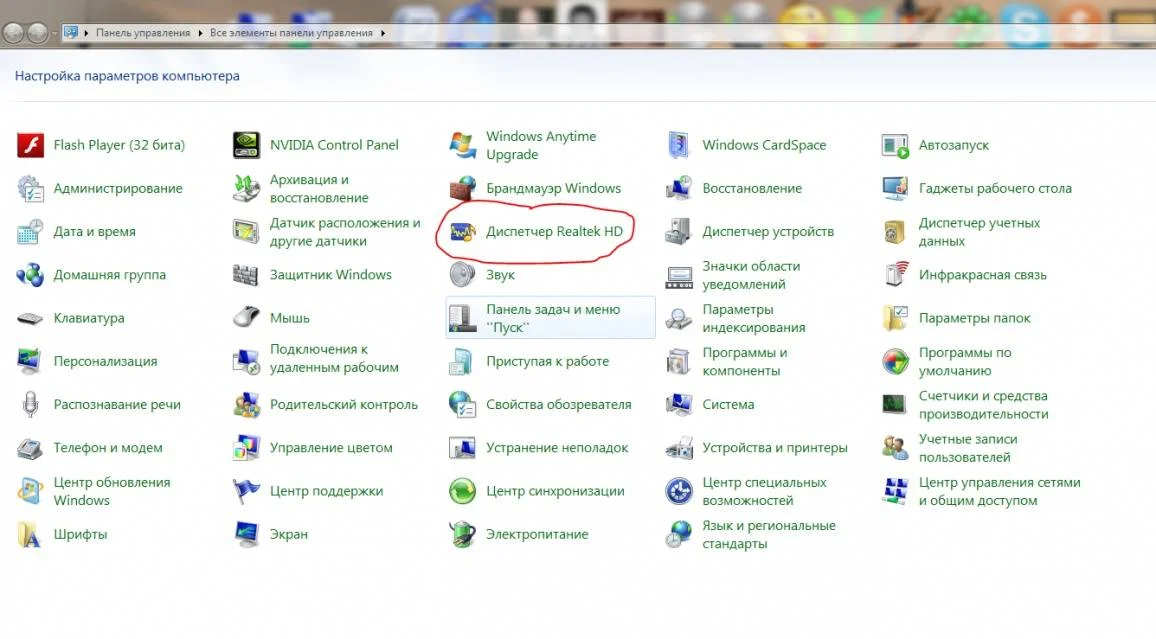This screenshot has height=639, width=1156.
Task: Click the Программы по умолчанию icon
Action: point(895,361)
